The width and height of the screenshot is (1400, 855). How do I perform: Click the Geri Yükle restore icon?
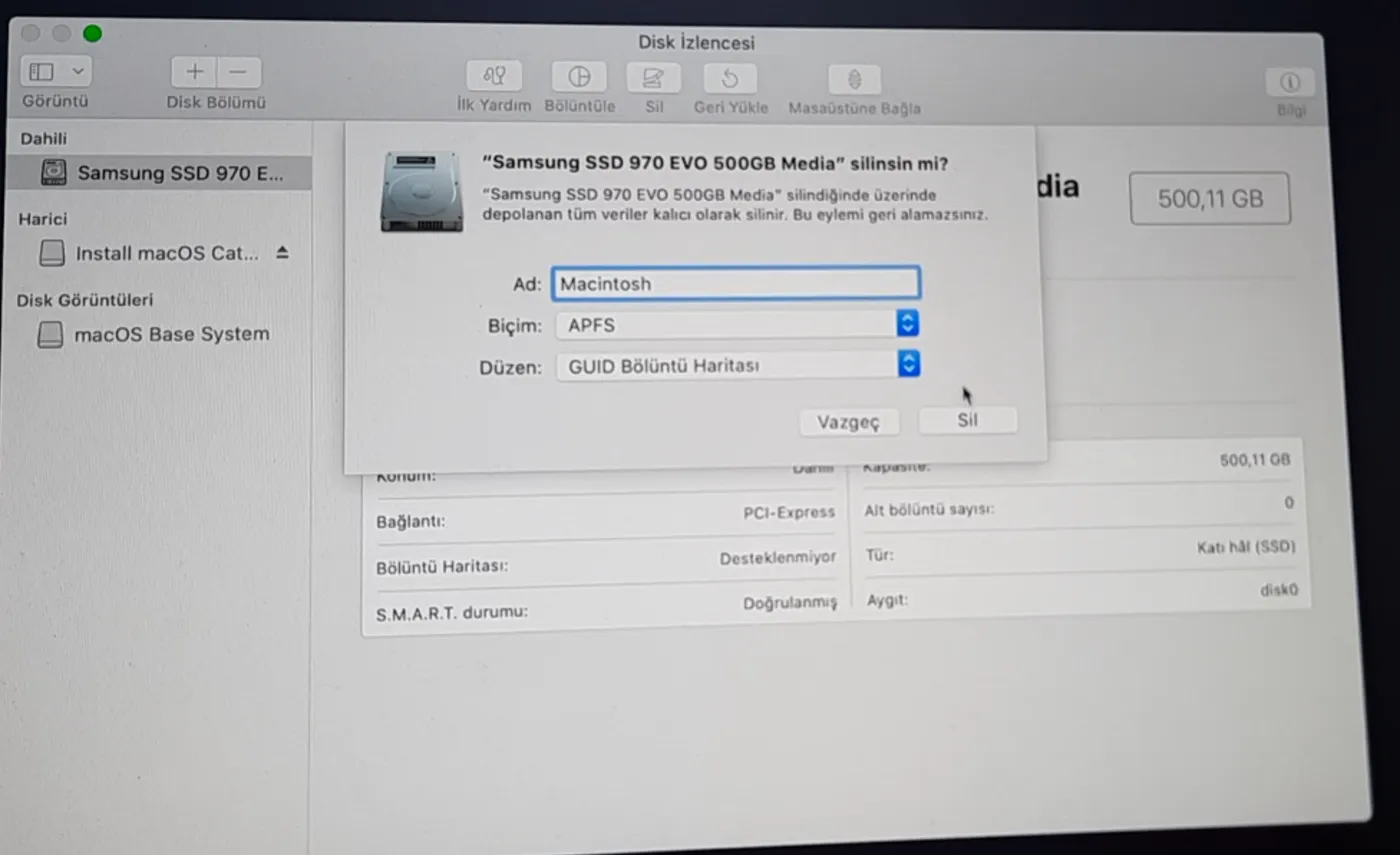[730, 78]
